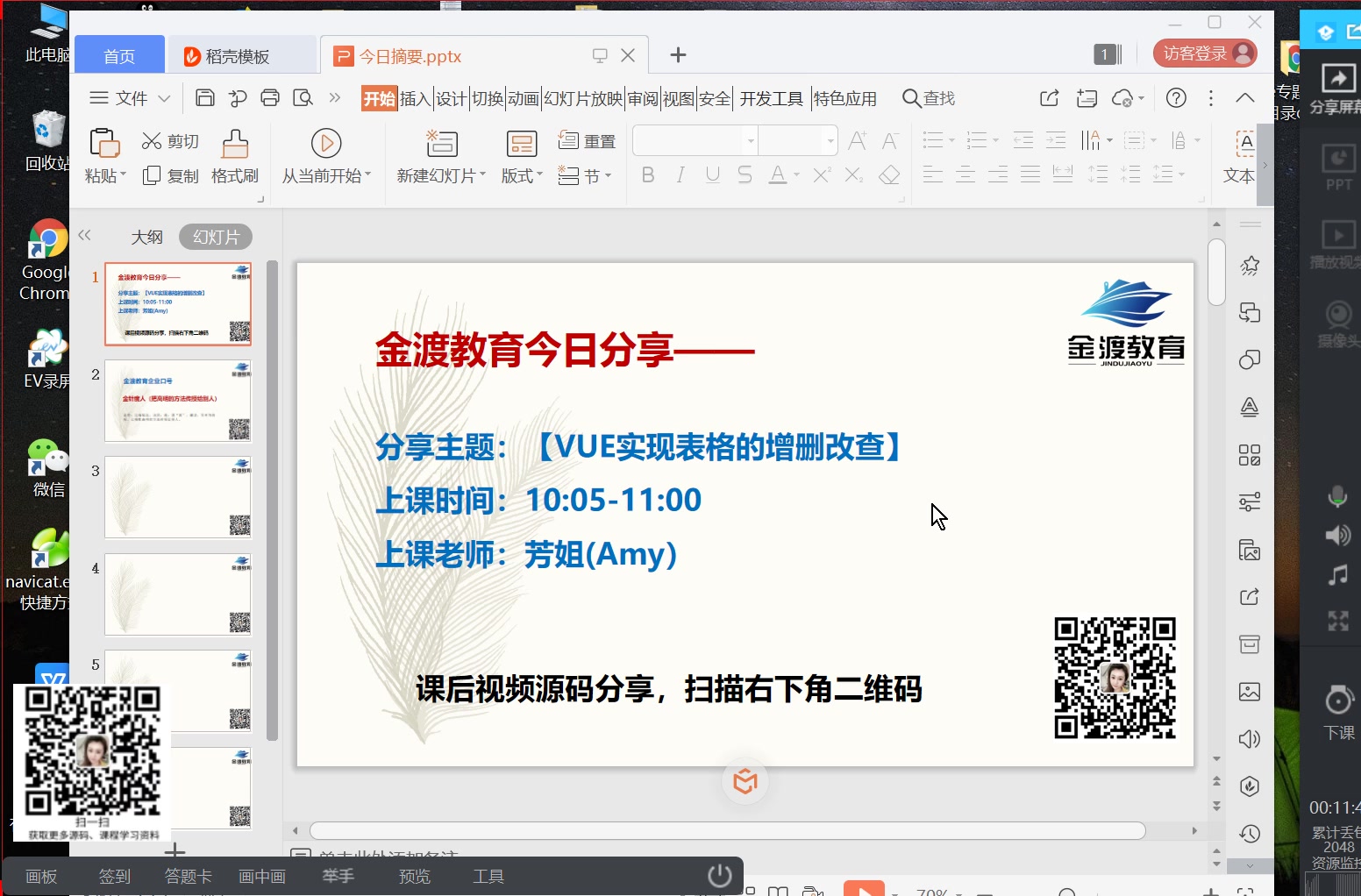Open the font name dropdown
This screenshot has width=1361, height=896.
tap(751, 140)
